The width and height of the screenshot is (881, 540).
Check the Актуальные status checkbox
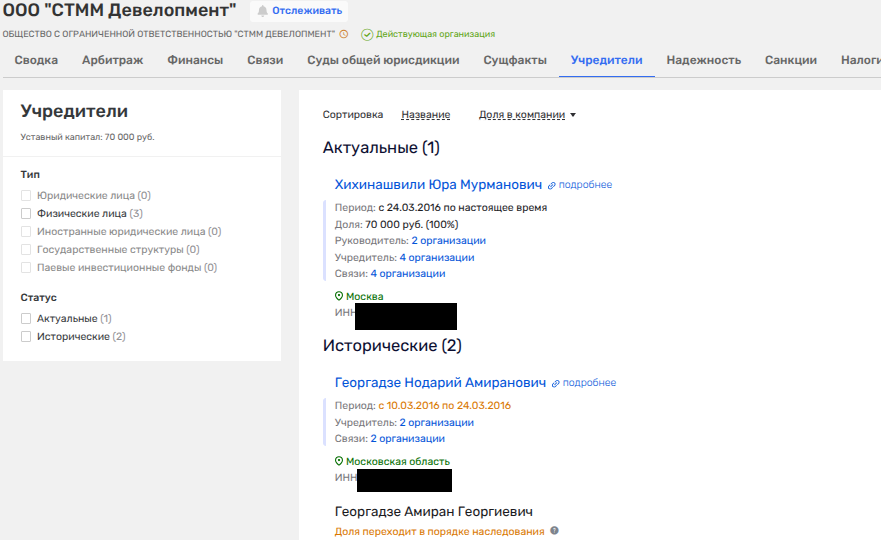(x=27, y=319)
